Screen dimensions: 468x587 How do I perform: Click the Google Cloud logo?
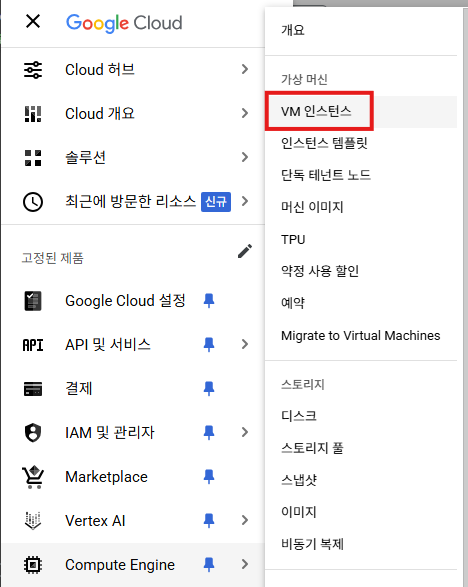(124, 23)
